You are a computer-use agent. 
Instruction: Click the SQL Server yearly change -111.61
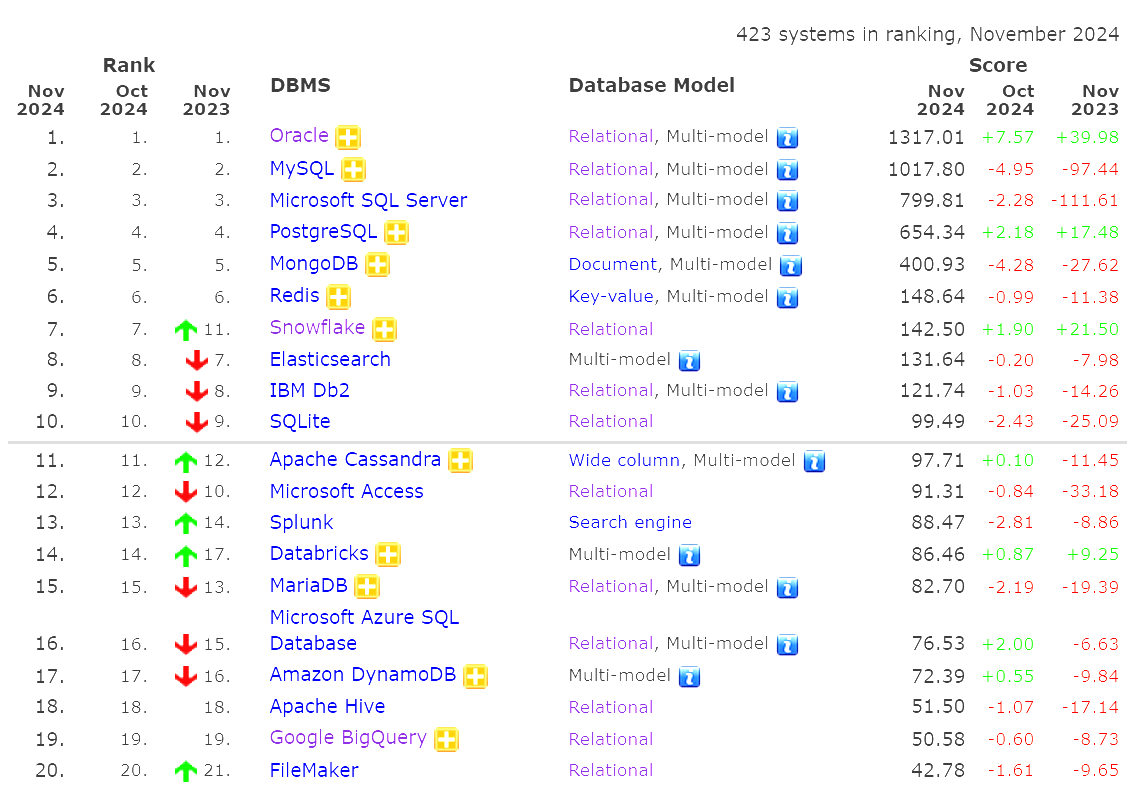tap(1085, 201)
